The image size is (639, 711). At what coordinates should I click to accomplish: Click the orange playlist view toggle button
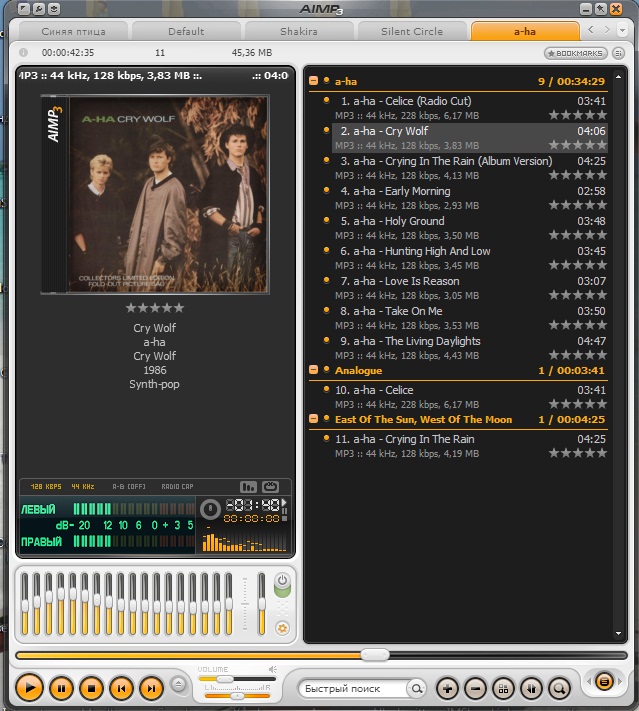coord(604,681)
